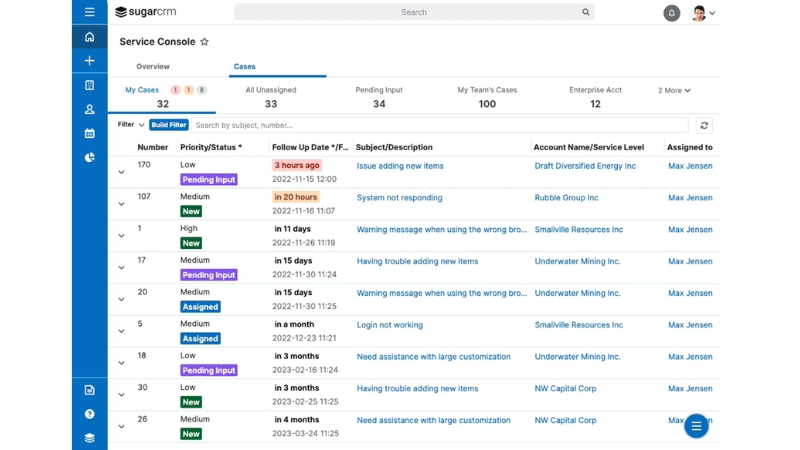The height and width of the screenshot is (450, 800).
Task: Open the Filter dropdown
Action: (x=131, y=125)
